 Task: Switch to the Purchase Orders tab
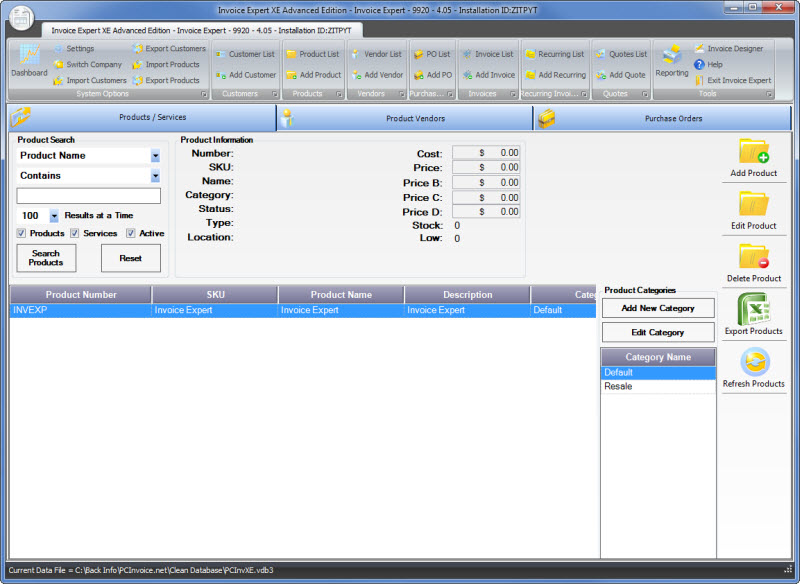click(662, 118)
